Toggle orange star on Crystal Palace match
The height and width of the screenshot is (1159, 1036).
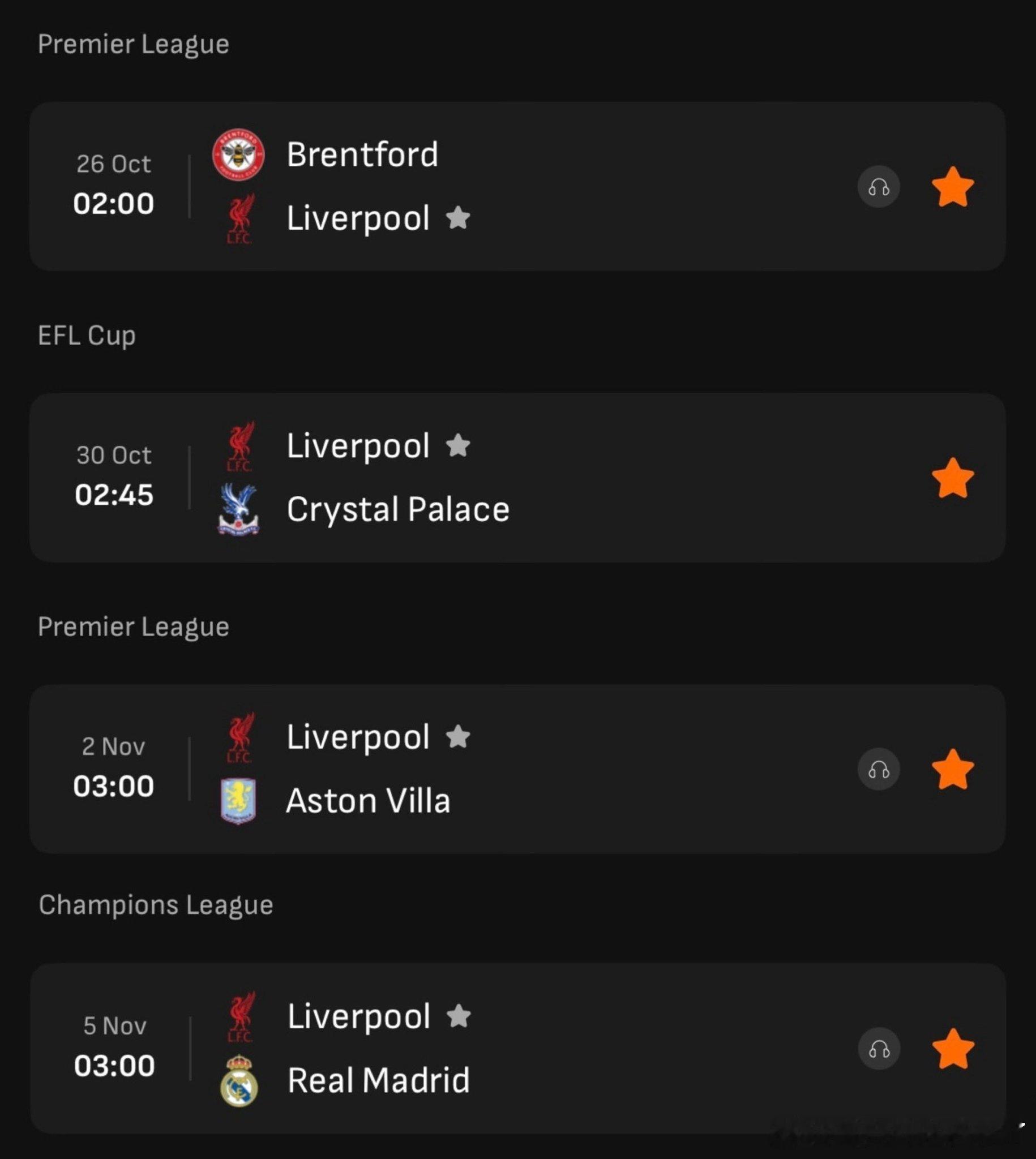[952, 479]
